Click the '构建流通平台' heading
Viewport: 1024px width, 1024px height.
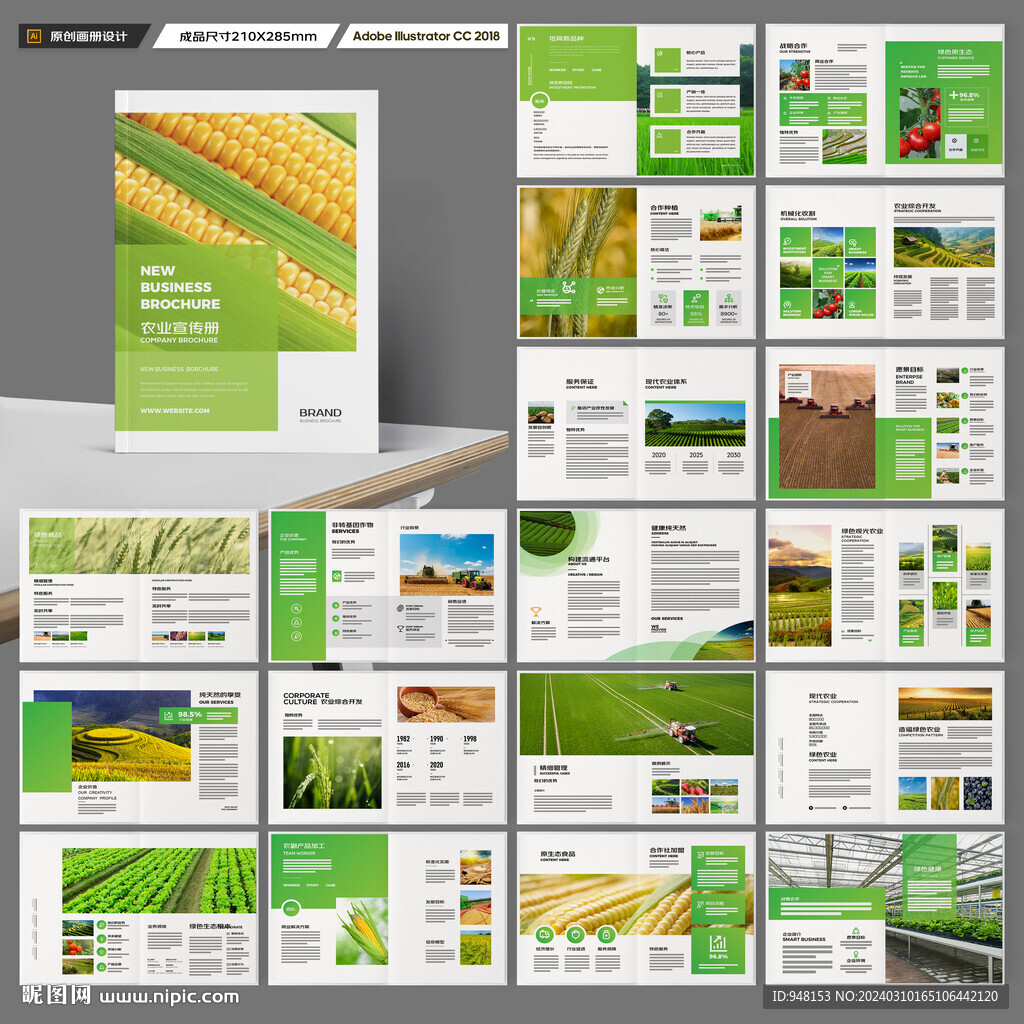[x=588, y=559]
